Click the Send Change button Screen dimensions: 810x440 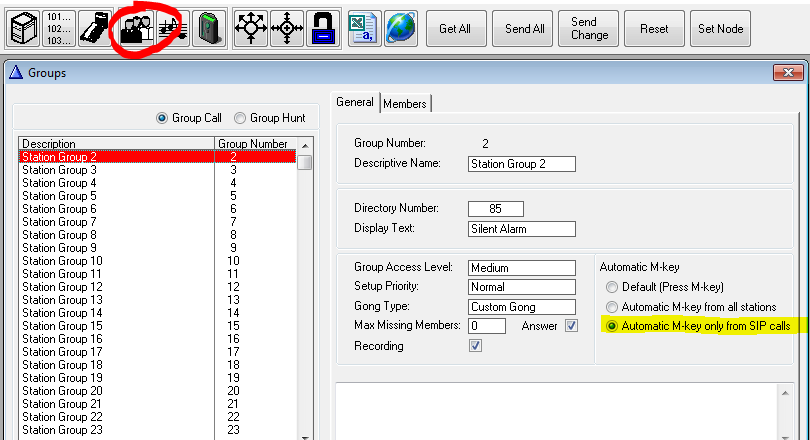pyautogui.click(x=589, y=28)
